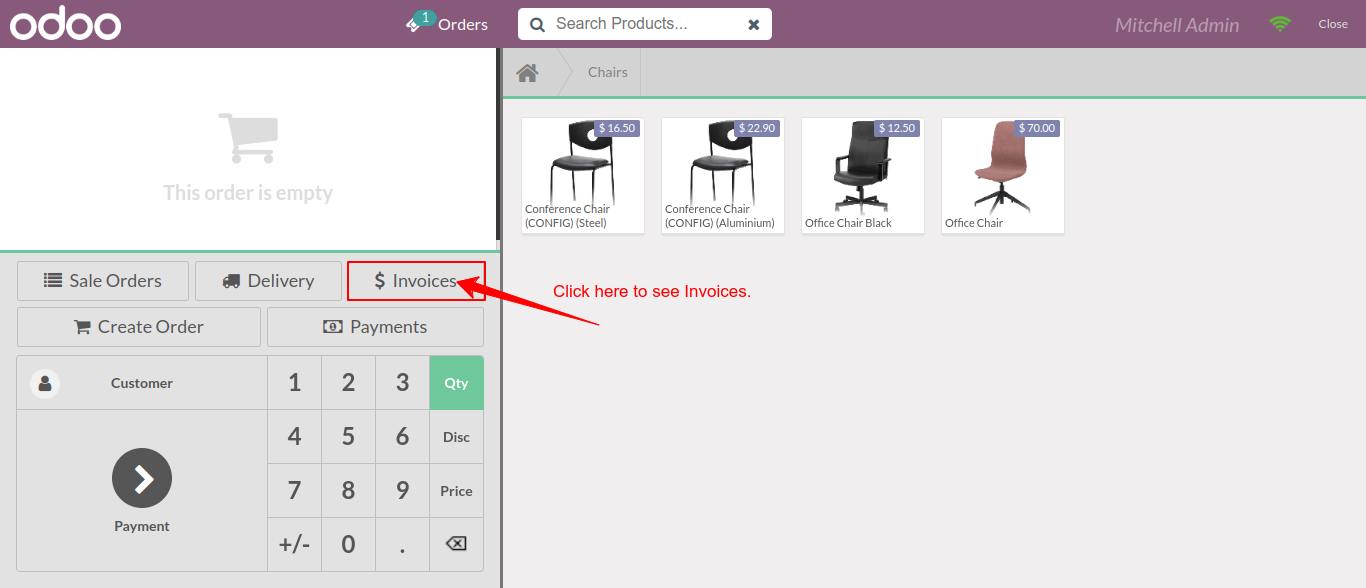This screenshot has height=588, width=1366.
Task: Click the Invoices button
Action: 416,281
